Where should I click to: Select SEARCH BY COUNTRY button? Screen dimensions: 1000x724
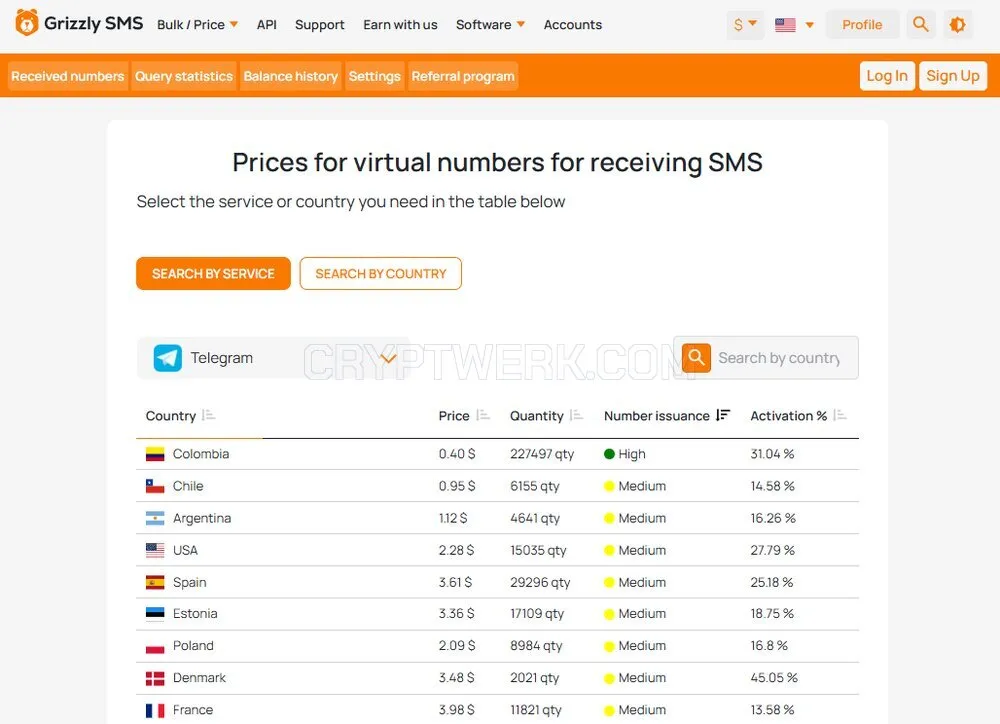(381, 274)
